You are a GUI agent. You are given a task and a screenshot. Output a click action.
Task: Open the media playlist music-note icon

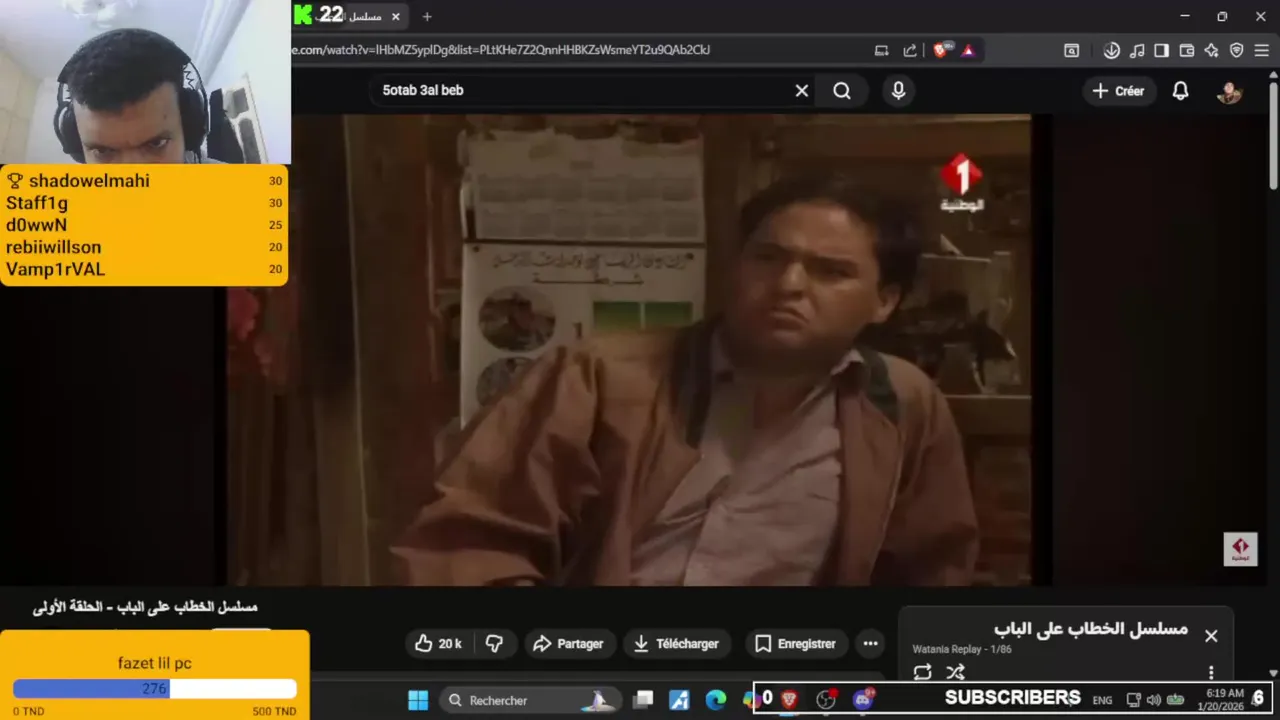tap(1137, 50)
